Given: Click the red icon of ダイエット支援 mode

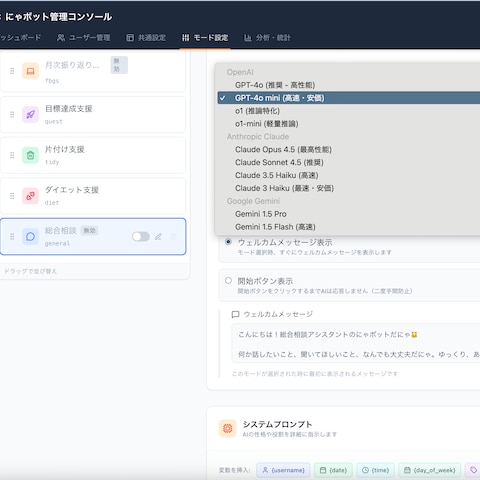Looking at the screenshot, I should tap(30, 196).
